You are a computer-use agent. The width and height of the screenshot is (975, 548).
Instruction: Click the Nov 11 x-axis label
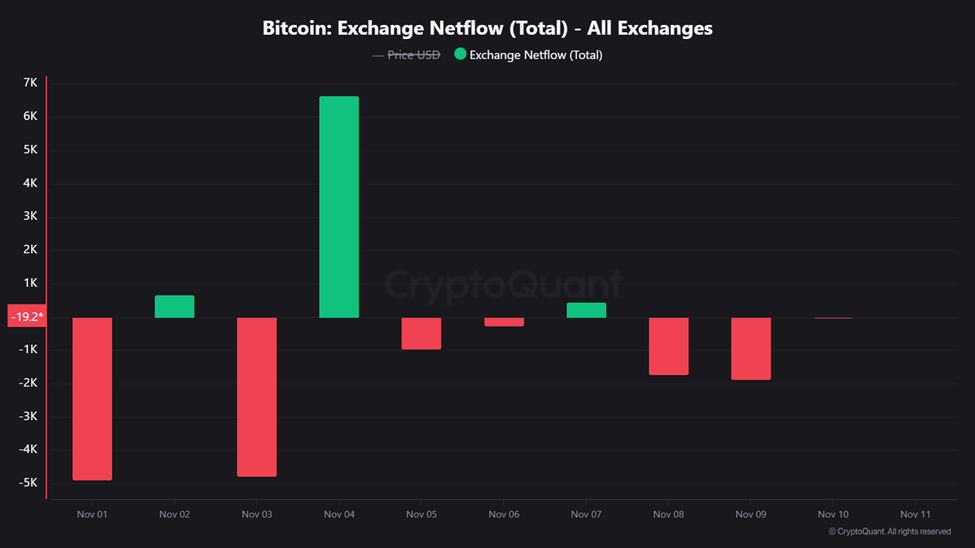click(x=915, y=514)
